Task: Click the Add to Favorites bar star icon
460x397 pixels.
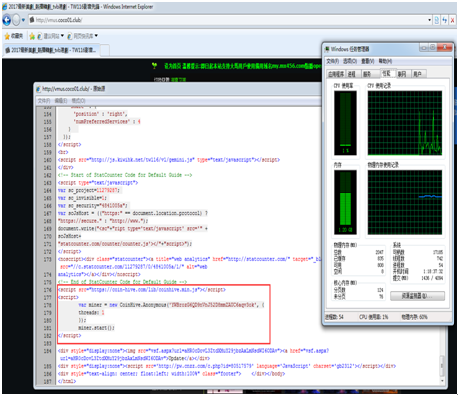Action: 32,36
